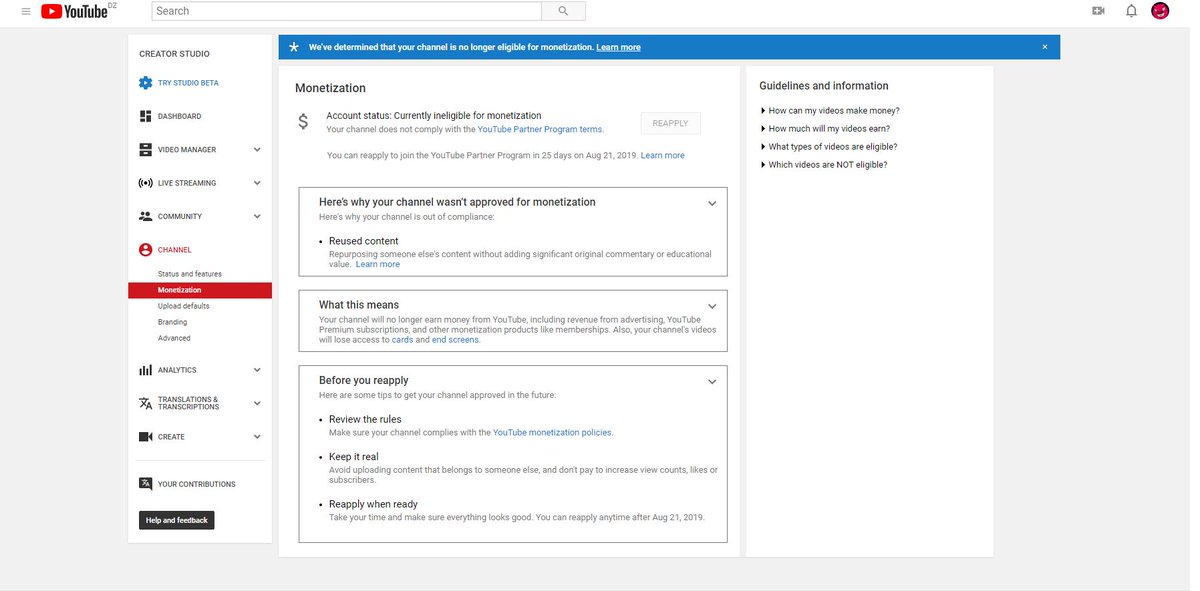Click the 'Reapply when ready' tip heading
Screen dimensions: 1200x591
(374, 504)
